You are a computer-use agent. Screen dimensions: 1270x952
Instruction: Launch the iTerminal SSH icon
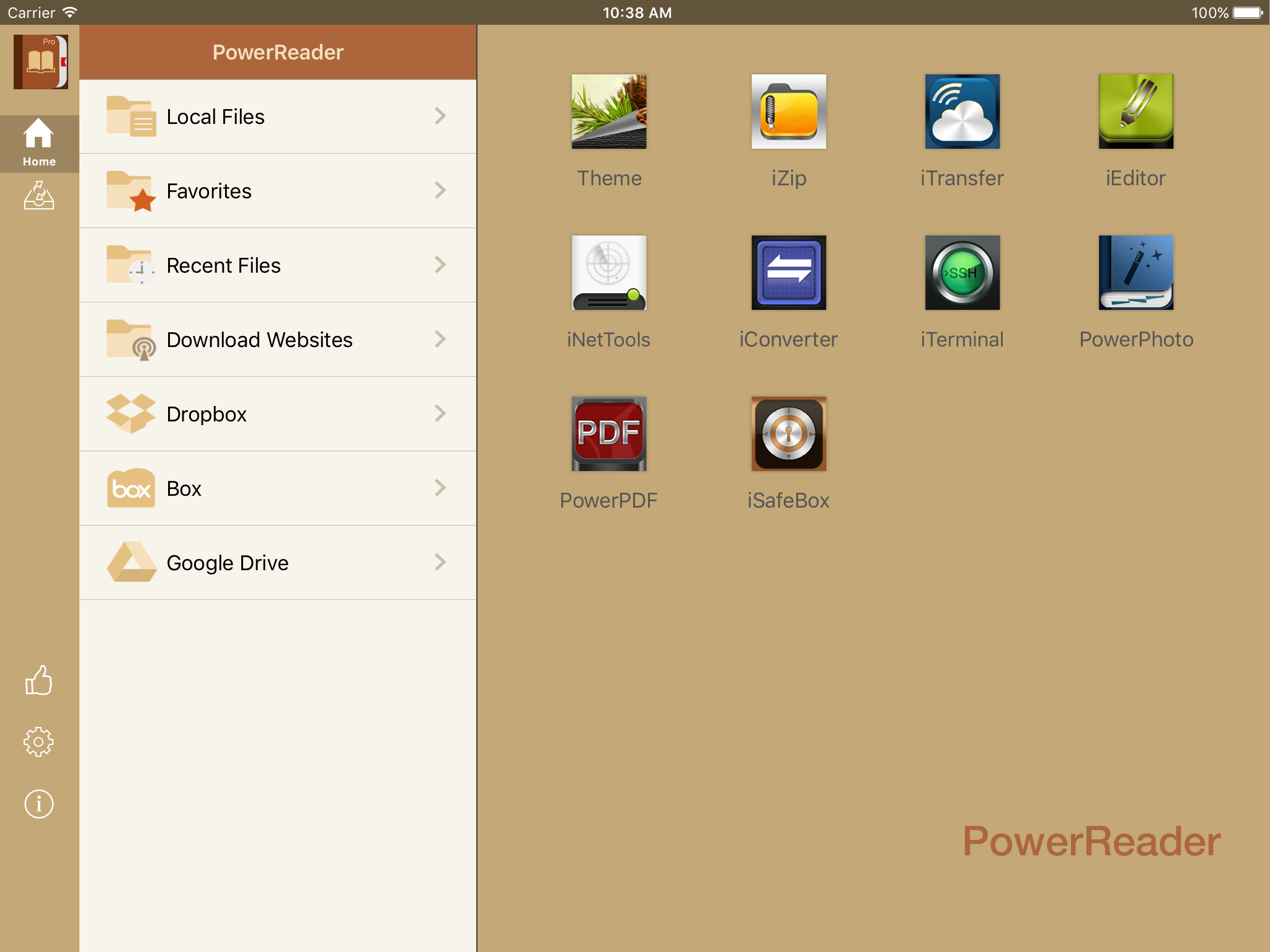962,273
